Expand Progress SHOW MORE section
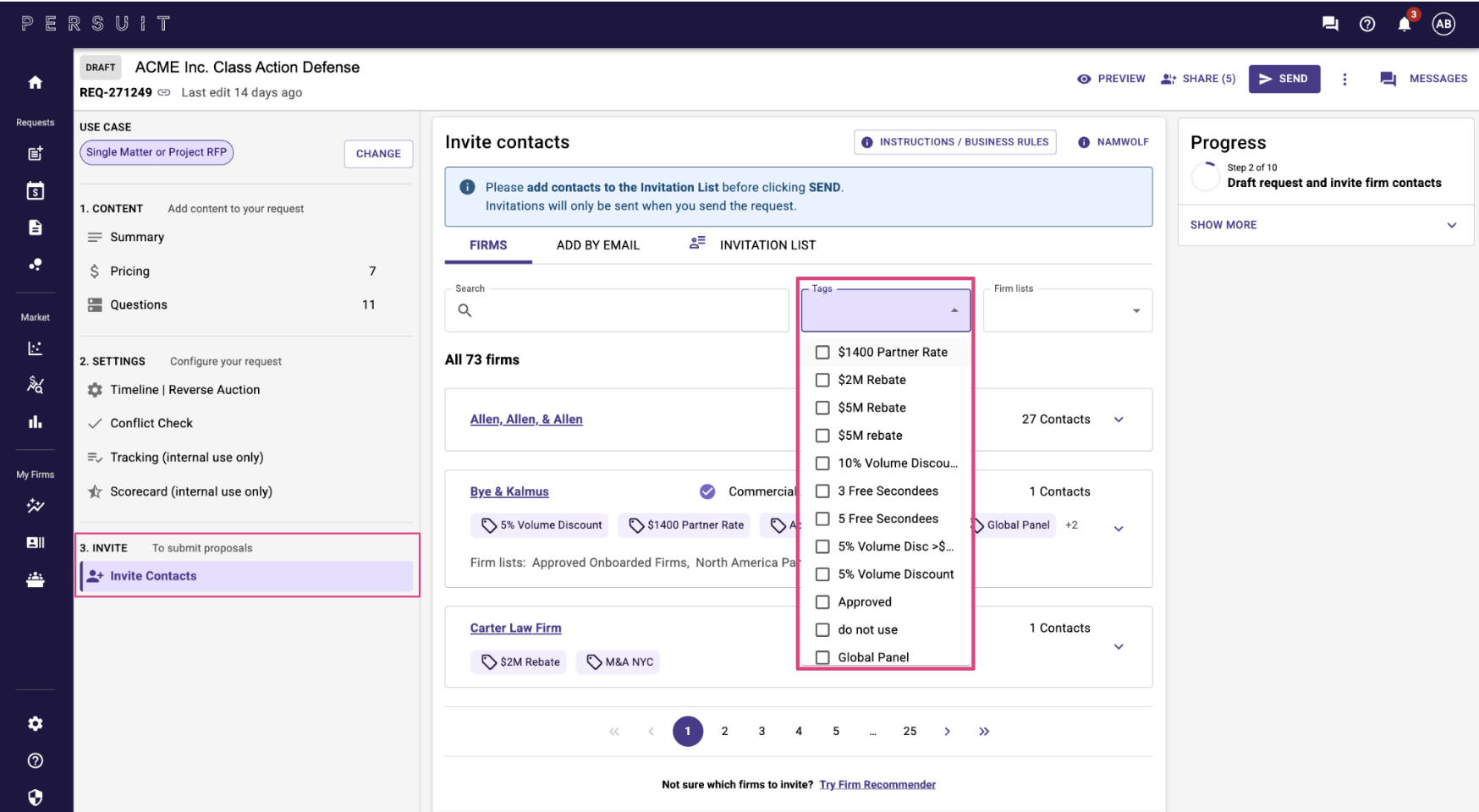 pyautogui.click(x=1324, y=225)
